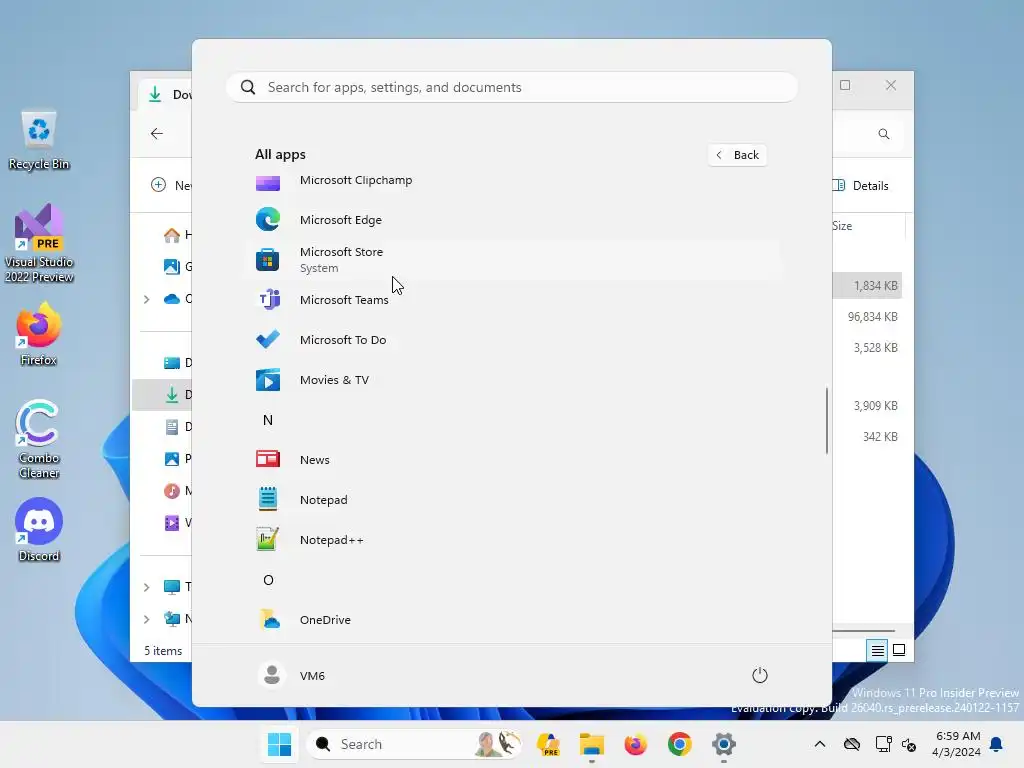Open the Details pane in File Explorer
The height and width of the screenshot is (768, 1024).
click(861, 185)
